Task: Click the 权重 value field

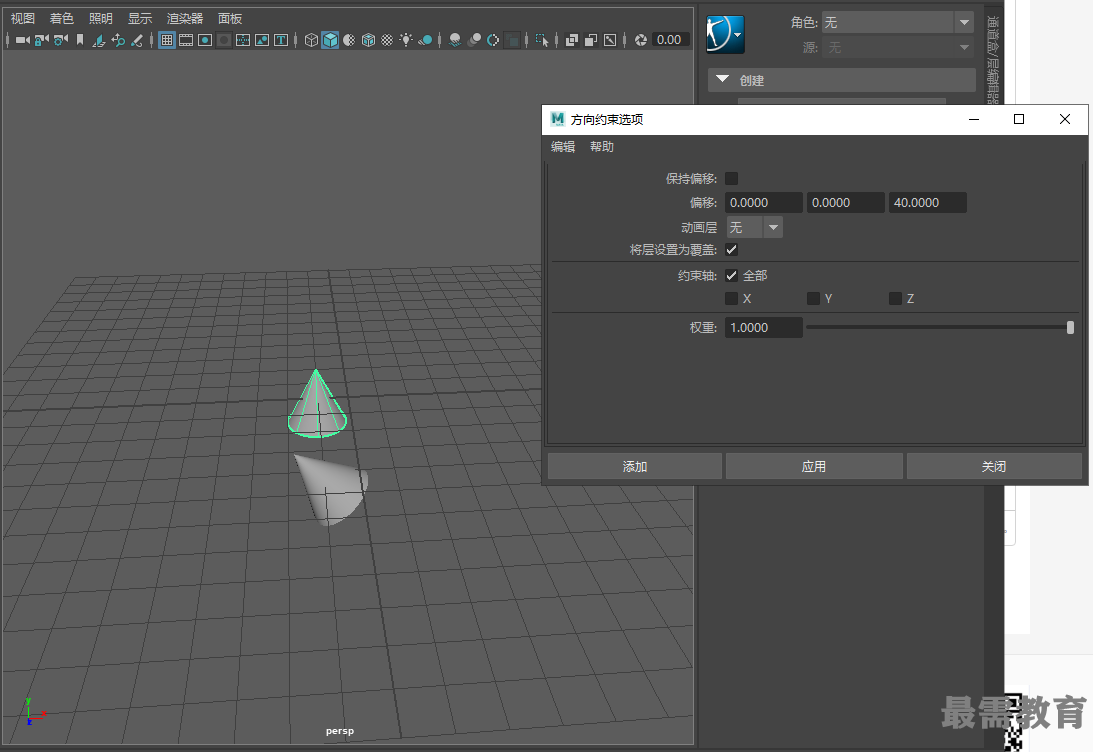Action: tap(763, 328)
